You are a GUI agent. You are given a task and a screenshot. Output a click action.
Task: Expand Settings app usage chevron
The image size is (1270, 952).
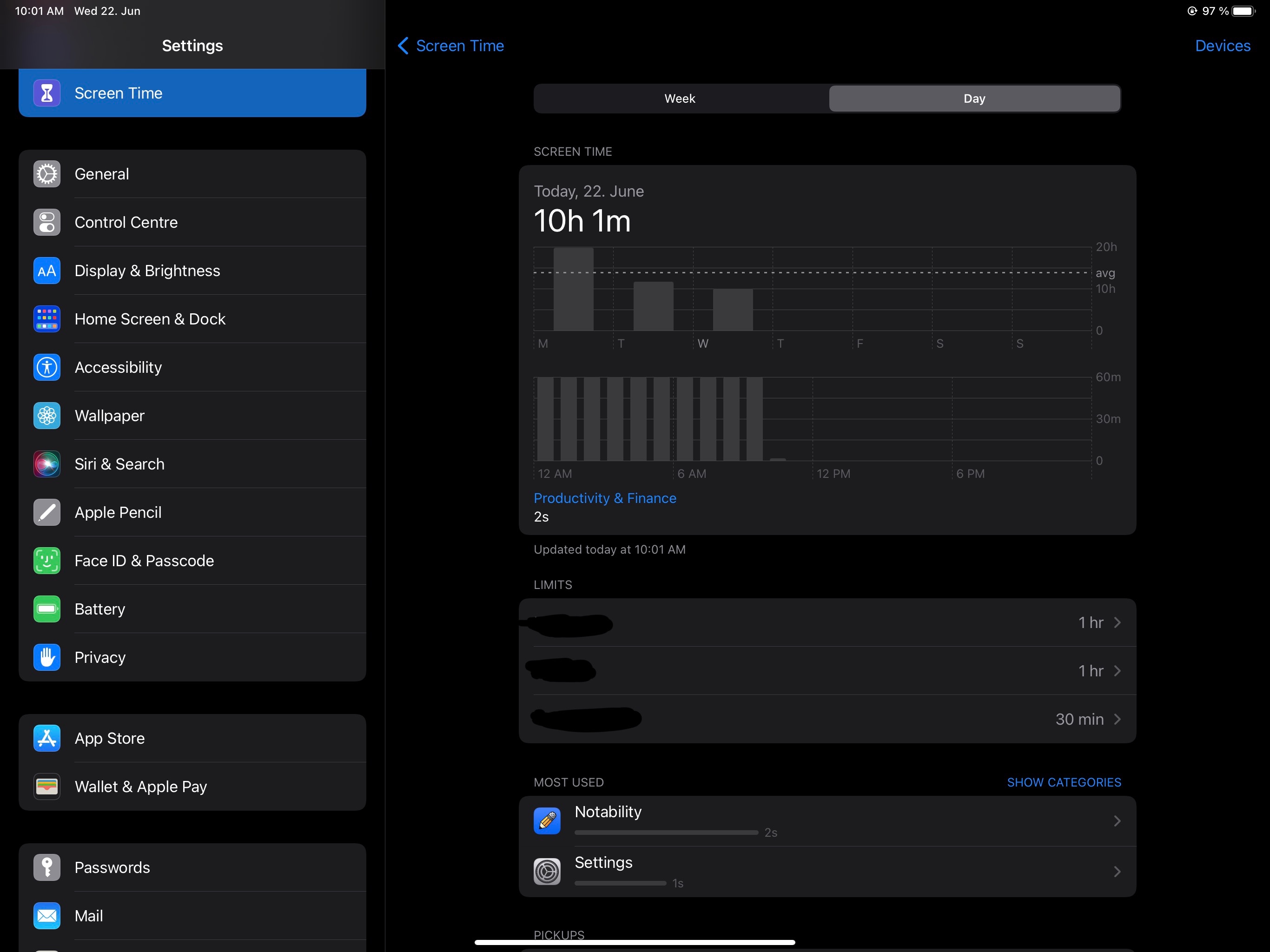[1117, 872]
